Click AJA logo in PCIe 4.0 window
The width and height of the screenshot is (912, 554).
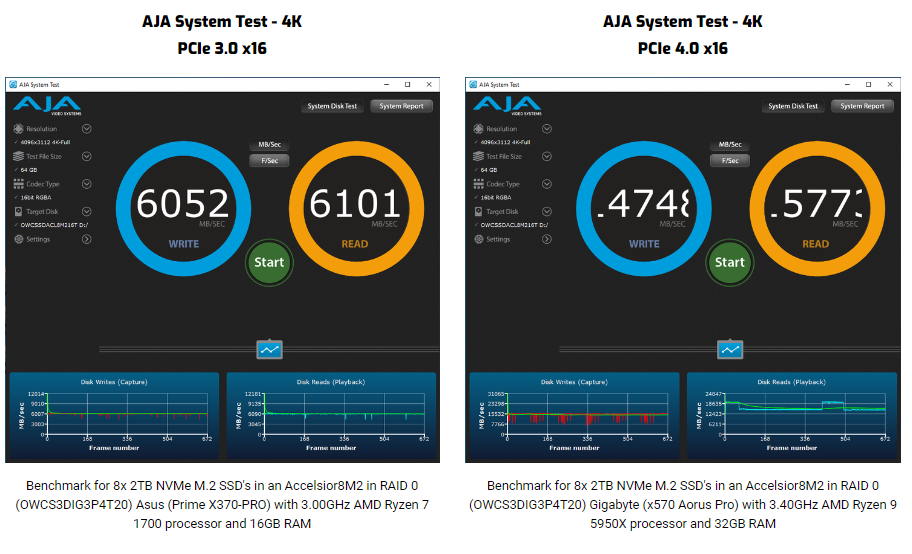click(507, 106)
